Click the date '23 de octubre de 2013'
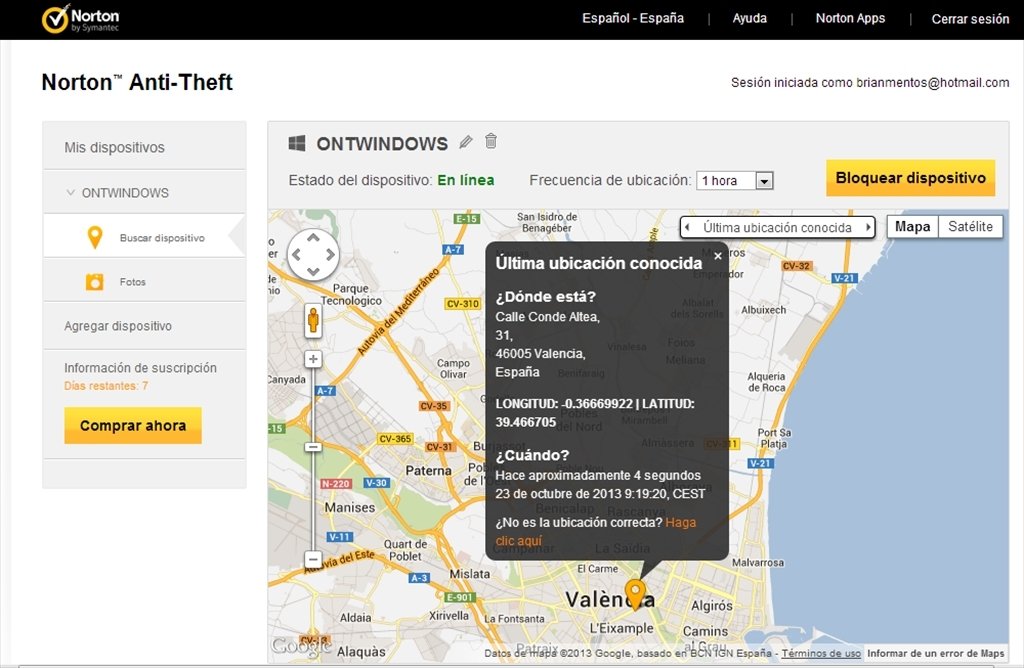 pos(558,494)
